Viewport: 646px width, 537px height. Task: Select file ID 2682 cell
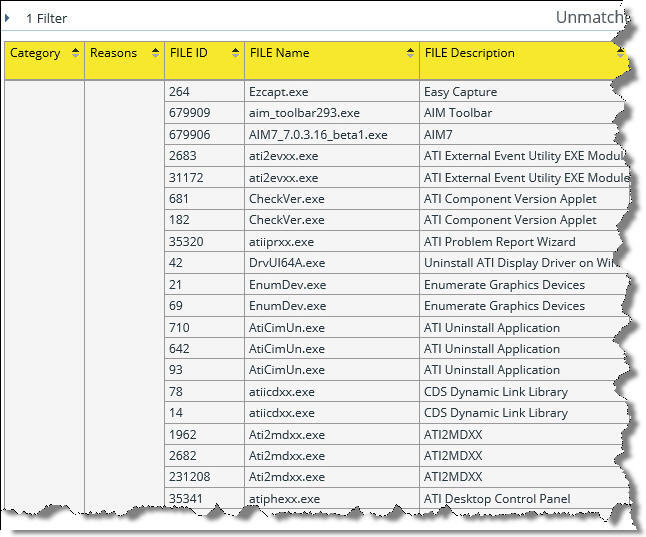204,456
